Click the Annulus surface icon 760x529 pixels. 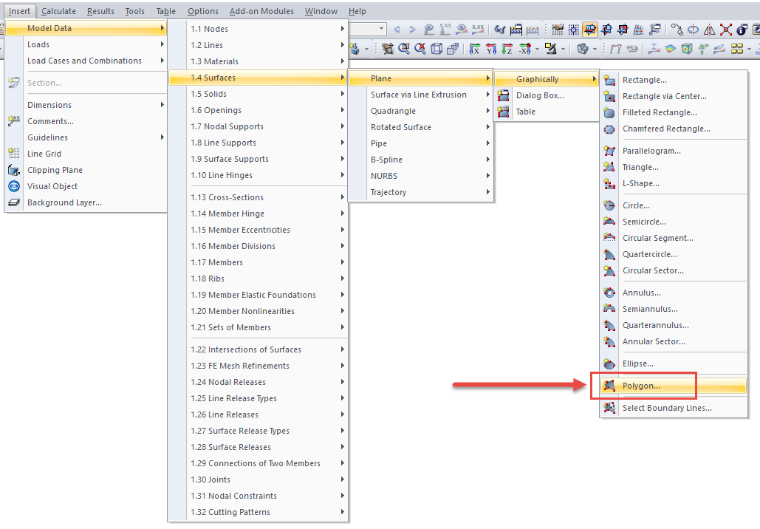[609, 292]
